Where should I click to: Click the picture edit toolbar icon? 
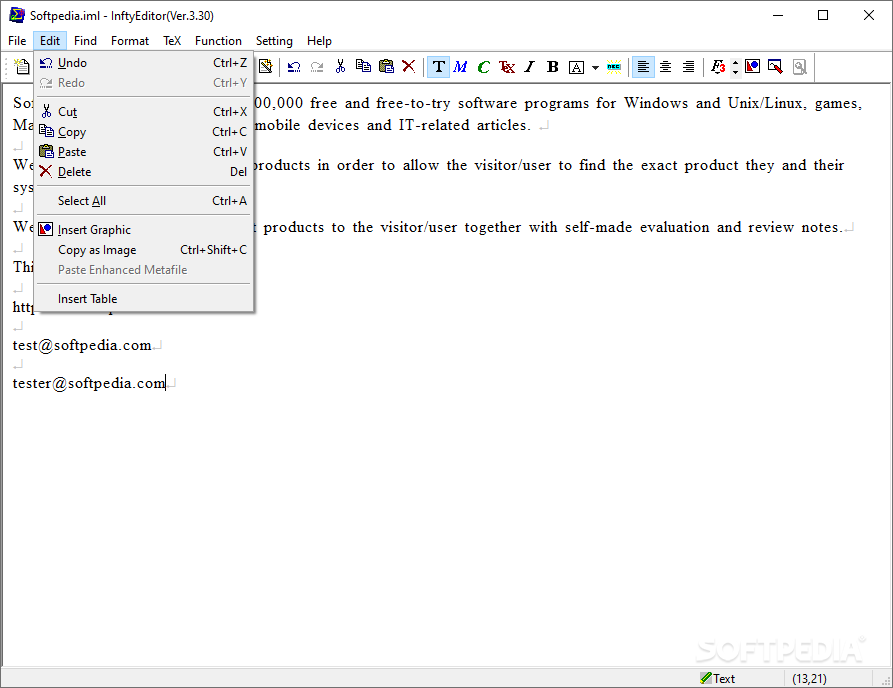pos(775,67)
